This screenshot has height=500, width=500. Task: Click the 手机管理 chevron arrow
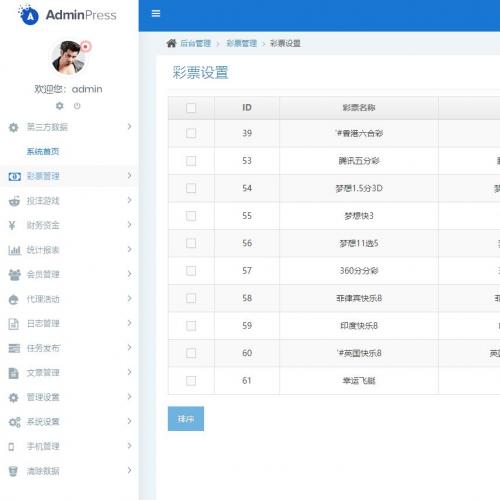[130, 446]
